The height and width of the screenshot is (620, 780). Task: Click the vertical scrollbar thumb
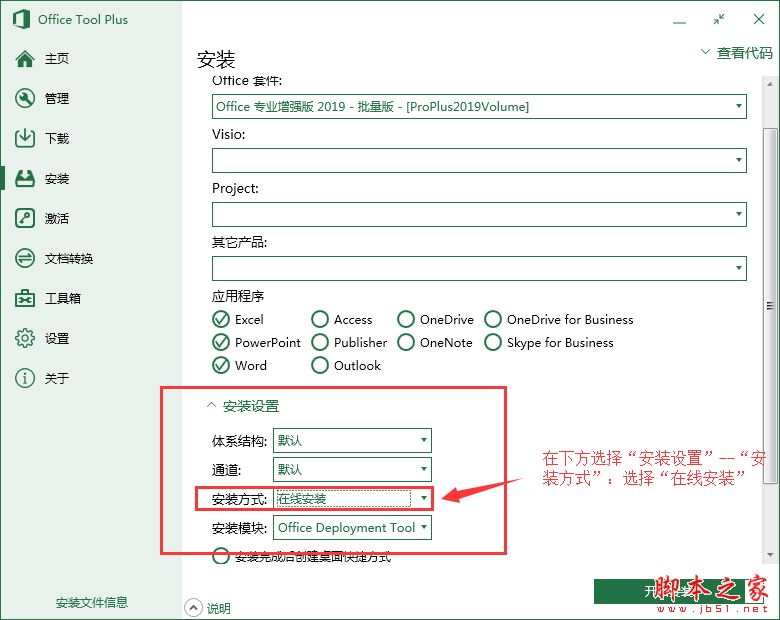tap(770, 306)
